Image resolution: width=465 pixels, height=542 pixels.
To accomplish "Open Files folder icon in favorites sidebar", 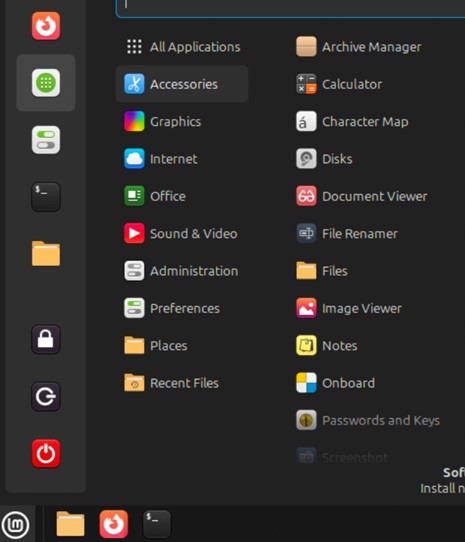I will tap(46, 254).
